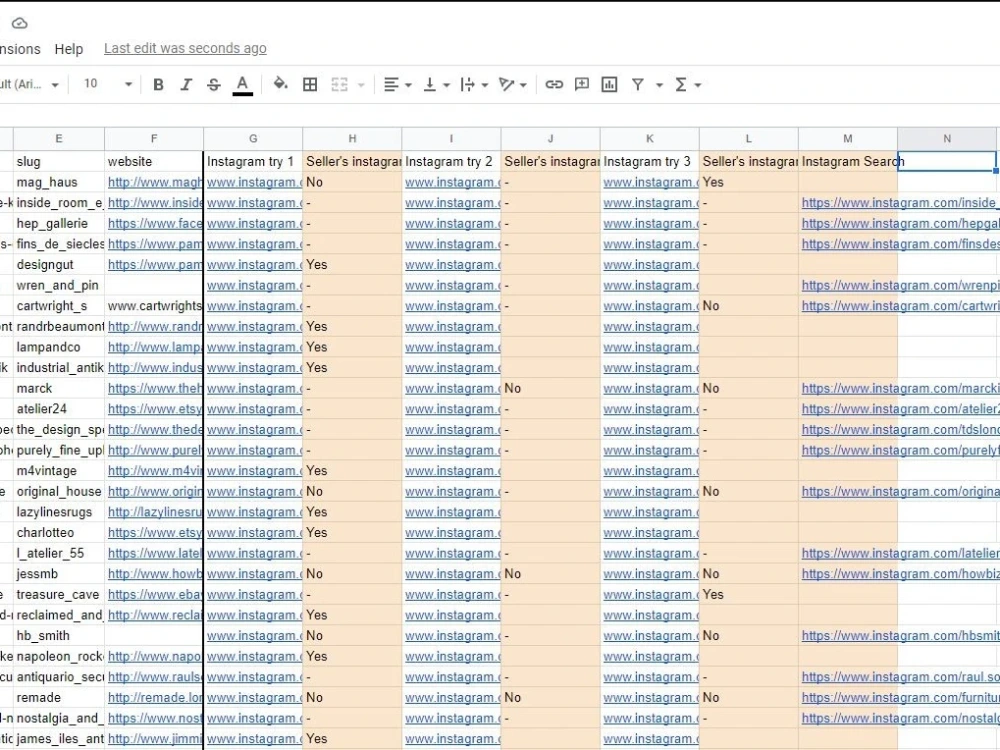
Task: Select the 'website' header cell
Action: [x=154, y=161]
